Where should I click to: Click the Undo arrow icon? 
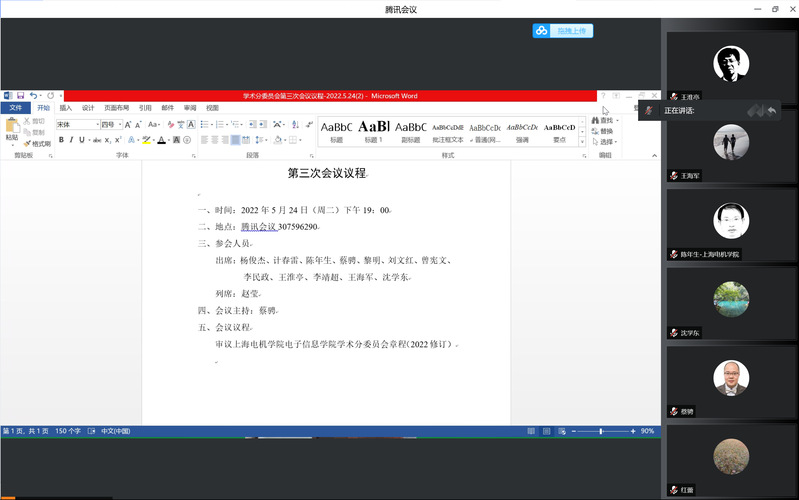[33, 96]
